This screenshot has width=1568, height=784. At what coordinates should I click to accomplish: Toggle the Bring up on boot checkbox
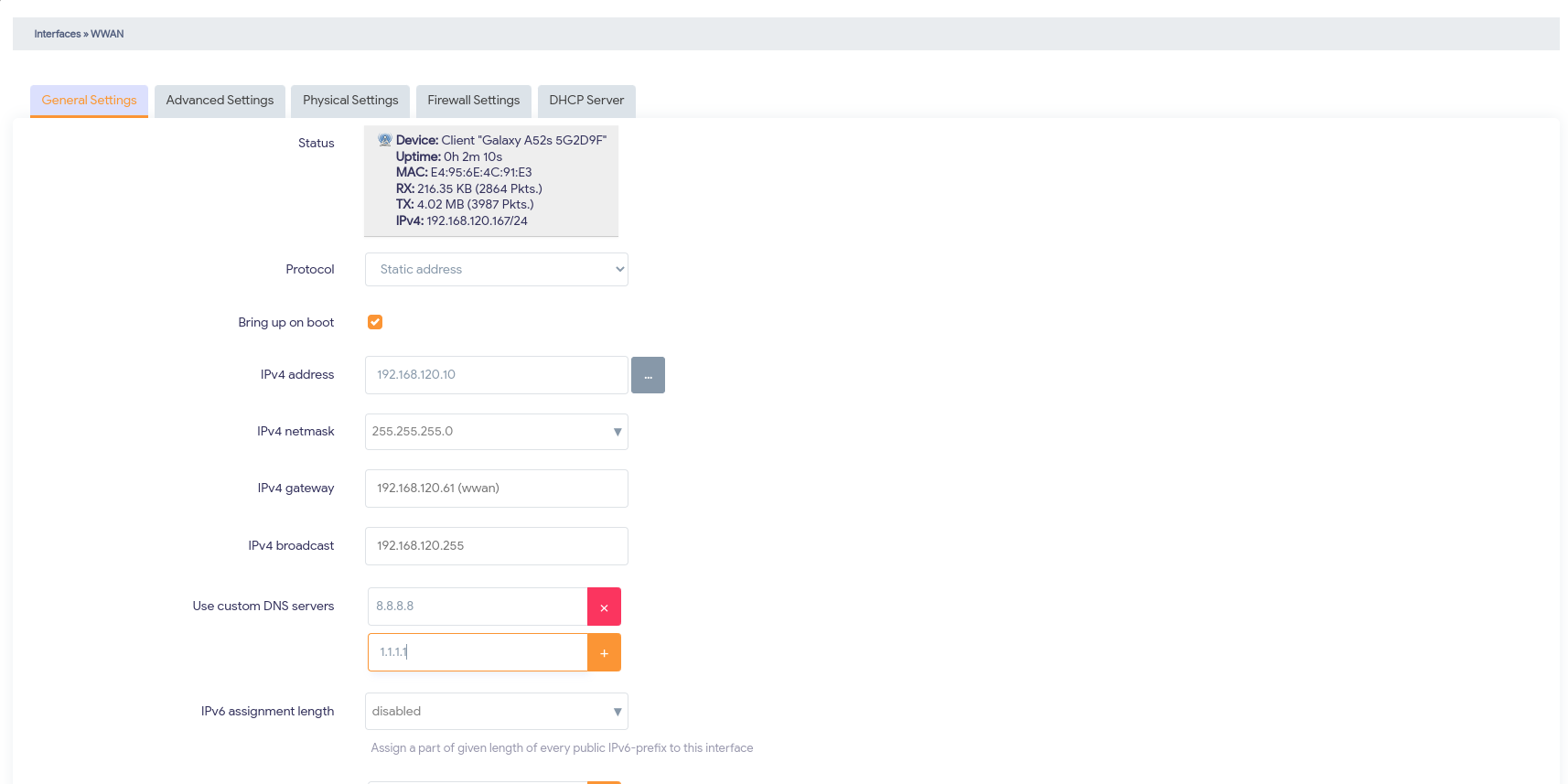[375, 322]
